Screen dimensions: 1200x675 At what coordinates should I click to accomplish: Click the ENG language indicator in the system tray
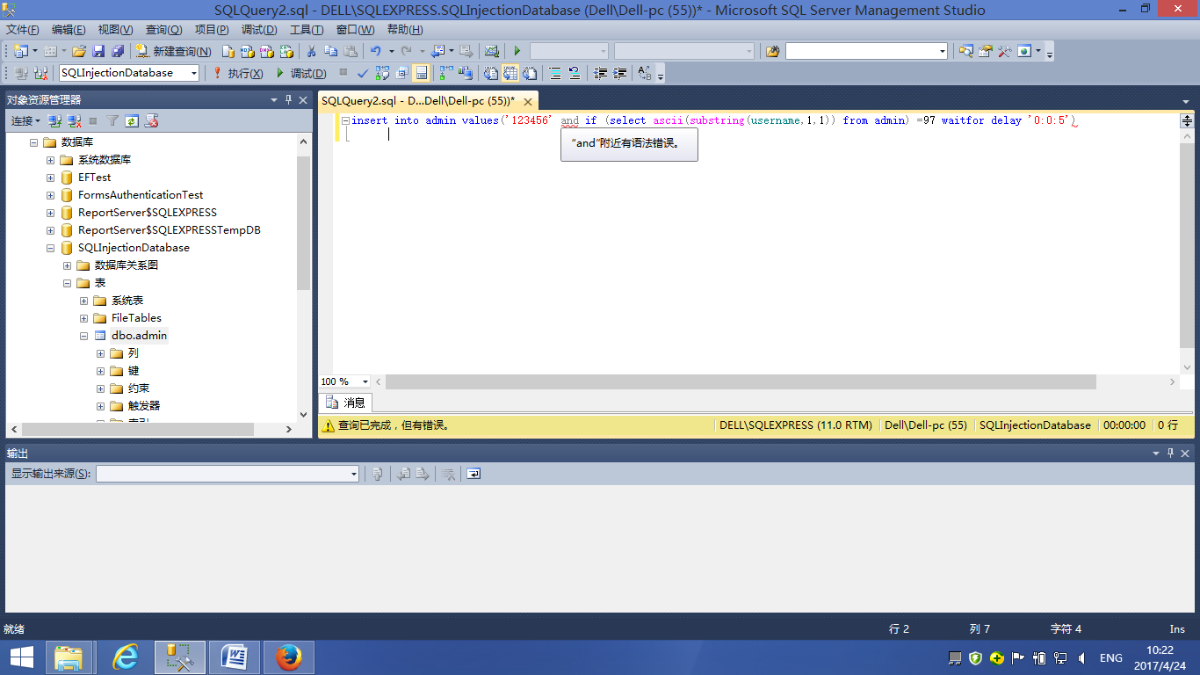[1111, 658]
